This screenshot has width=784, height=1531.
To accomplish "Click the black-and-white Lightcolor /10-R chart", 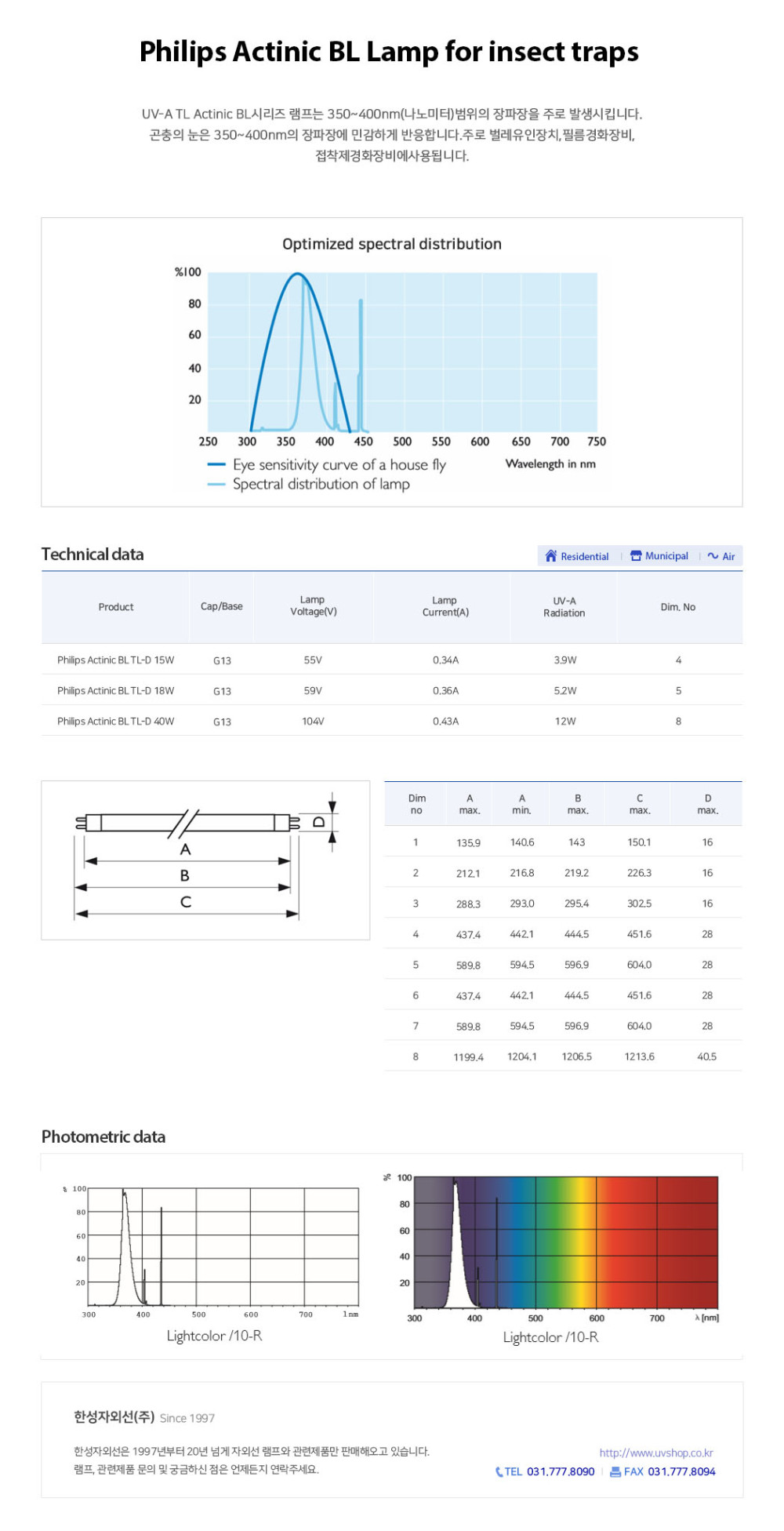I will click(x=223, y=1247).
